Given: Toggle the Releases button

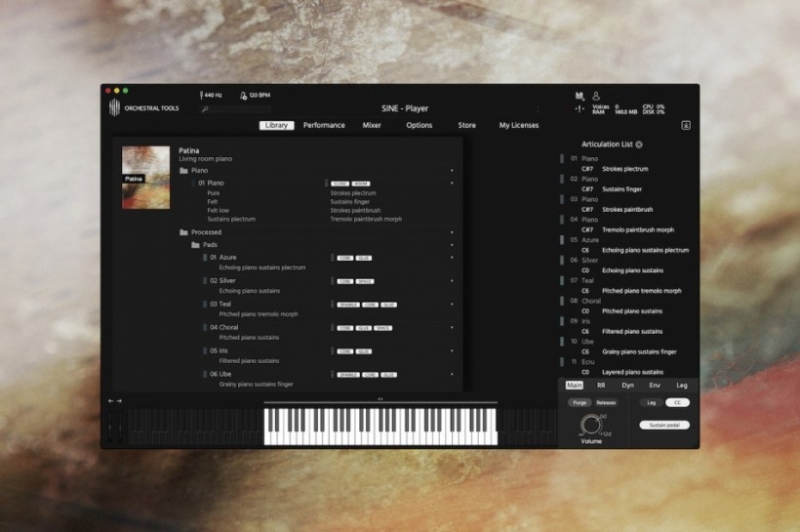Looking at the screenshot, I should pos(606,402).
